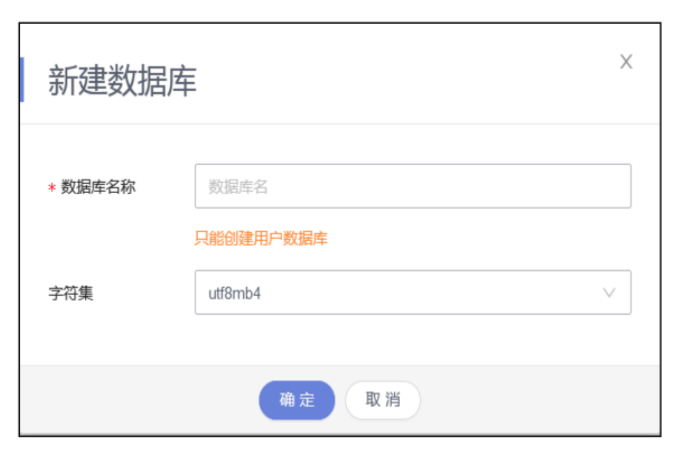Click blank header space right of title
The width and height of the screenshot is (679, 457).
click(400, 80)
